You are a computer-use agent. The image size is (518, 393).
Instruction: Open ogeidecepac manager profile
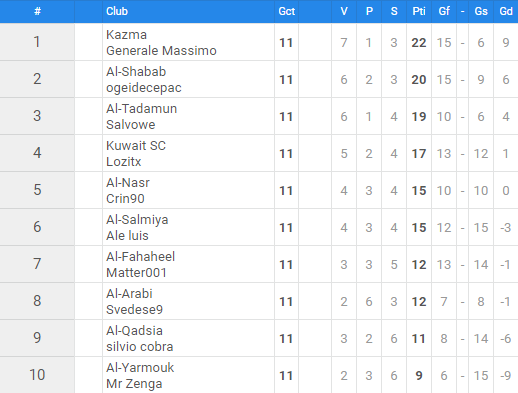point(144,88)
